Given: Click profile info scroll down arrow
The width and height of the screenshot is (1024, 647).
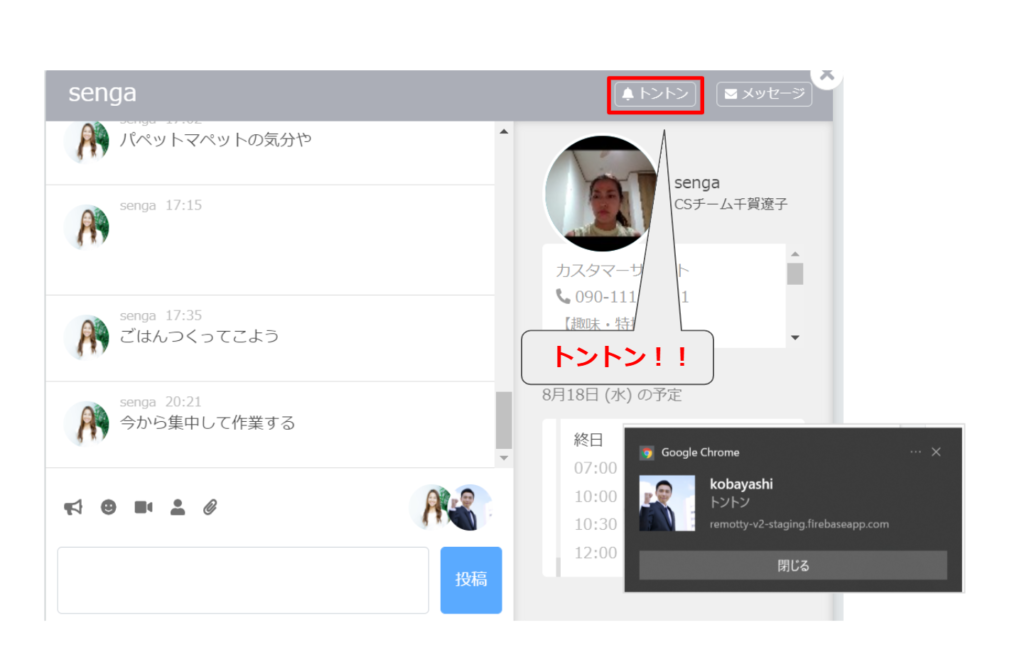Looking at the screenshot, I should point(795,338).
